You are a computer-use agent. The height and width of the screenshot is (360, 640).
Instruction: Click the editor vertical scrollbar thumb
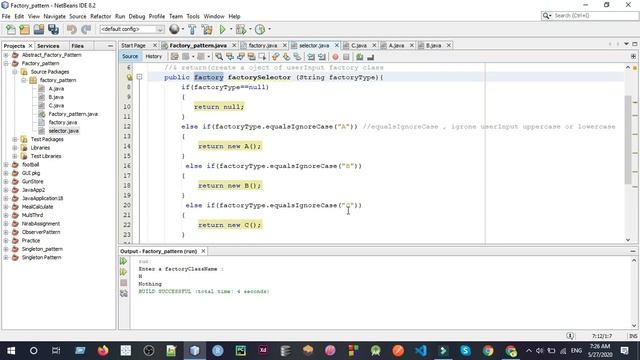(x=628, y=140)
